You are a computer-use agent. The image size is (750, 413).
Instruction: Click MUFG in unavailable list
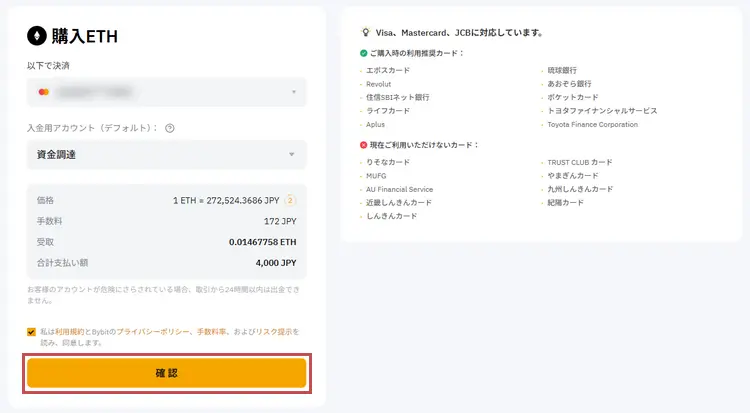376,176
